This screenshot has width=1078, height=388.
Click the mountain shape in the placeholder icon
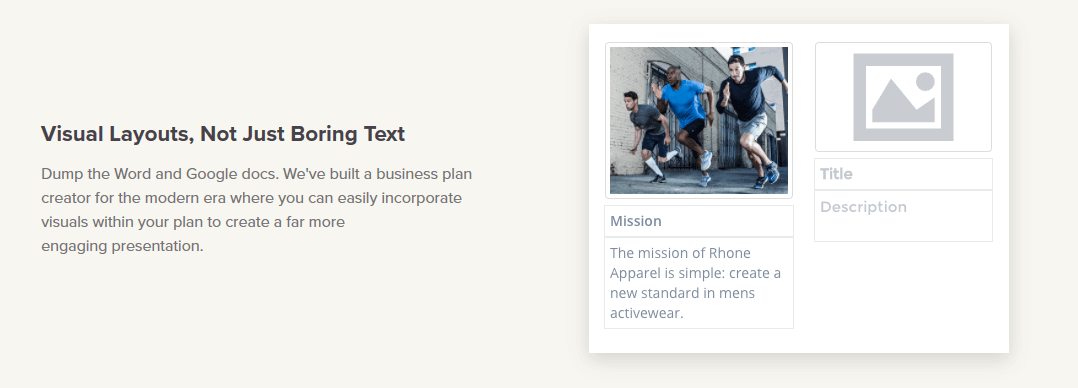(903, 101)
